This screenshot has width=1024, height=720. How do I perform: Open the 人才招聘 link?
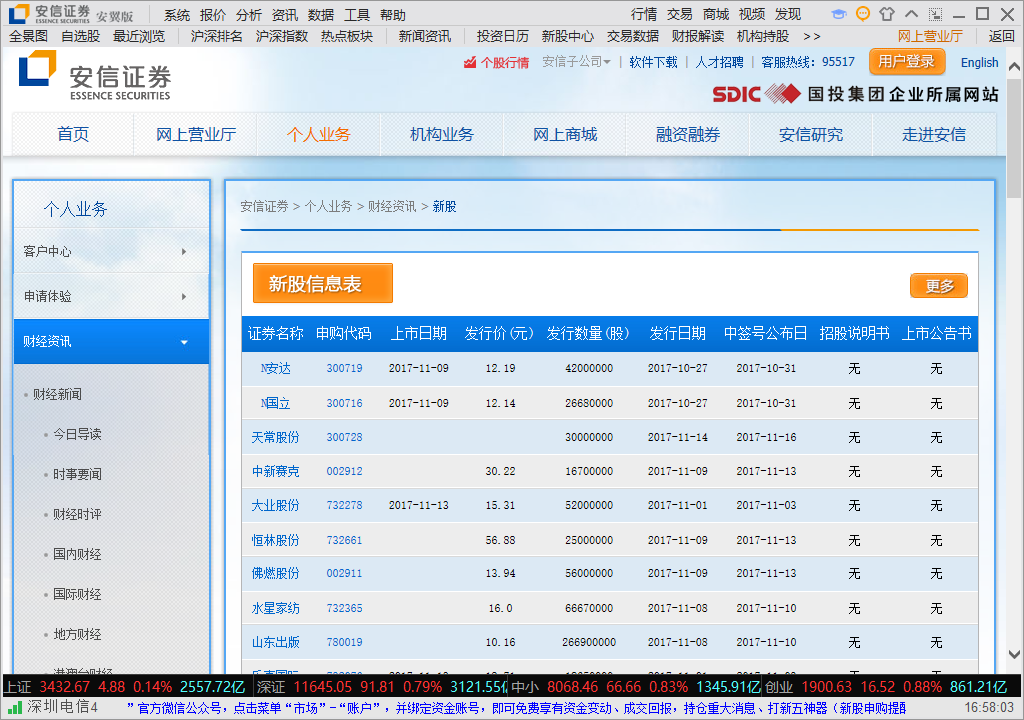720,62
